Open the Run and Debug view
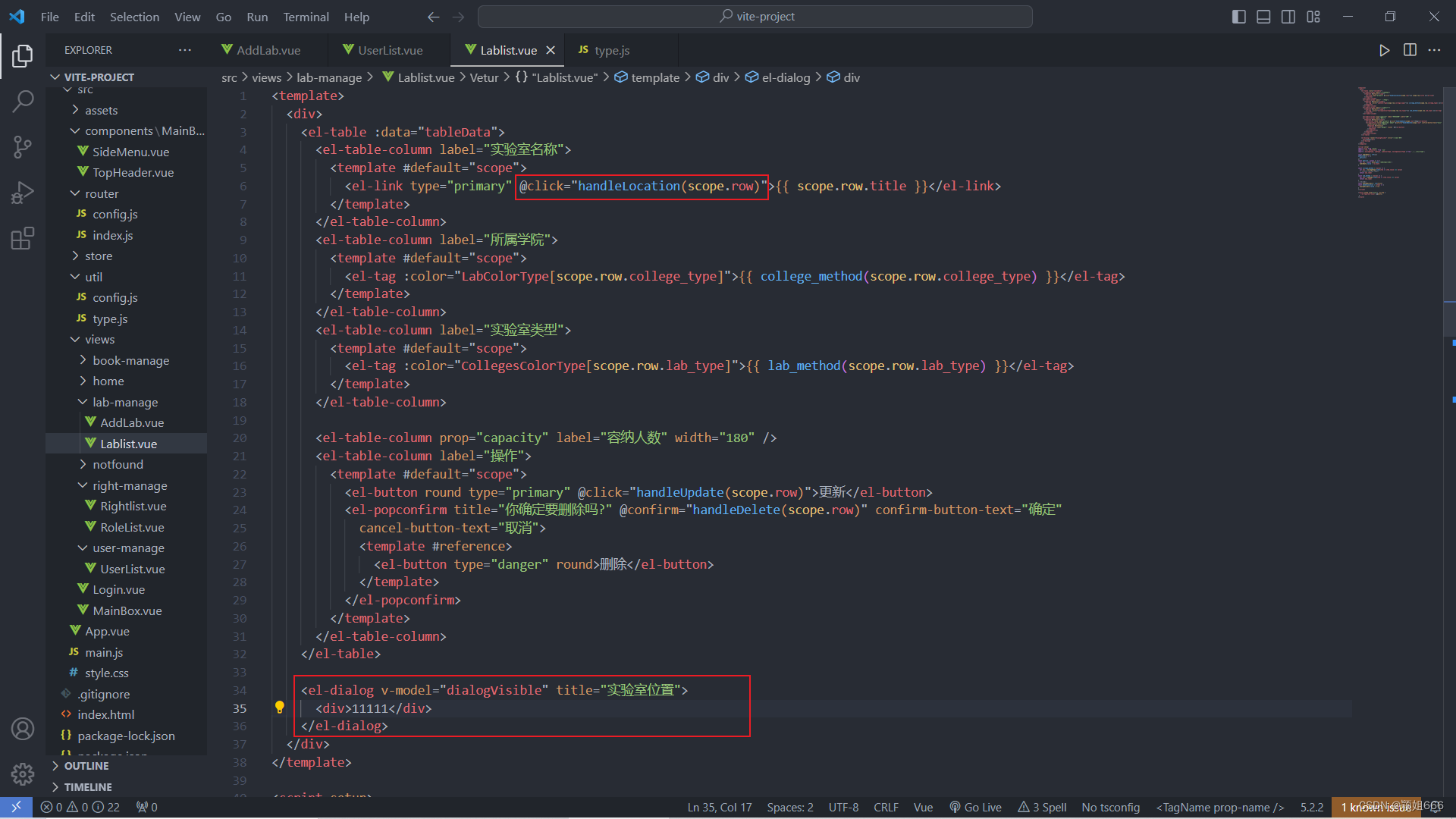The width and height of the screenshot is (1456, 819). [x=23, y=193]
